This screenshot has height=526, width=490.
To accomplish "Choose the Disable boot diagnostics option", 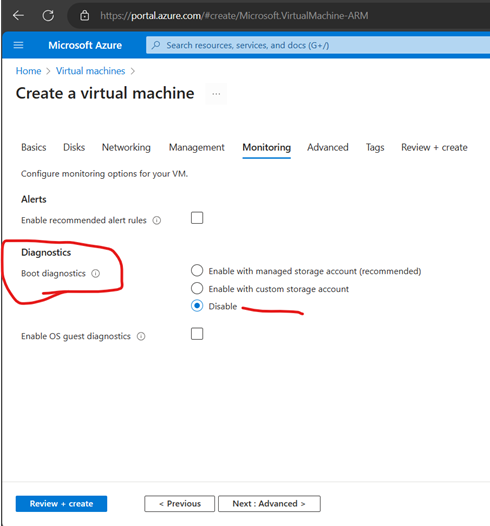I will 197,306.
